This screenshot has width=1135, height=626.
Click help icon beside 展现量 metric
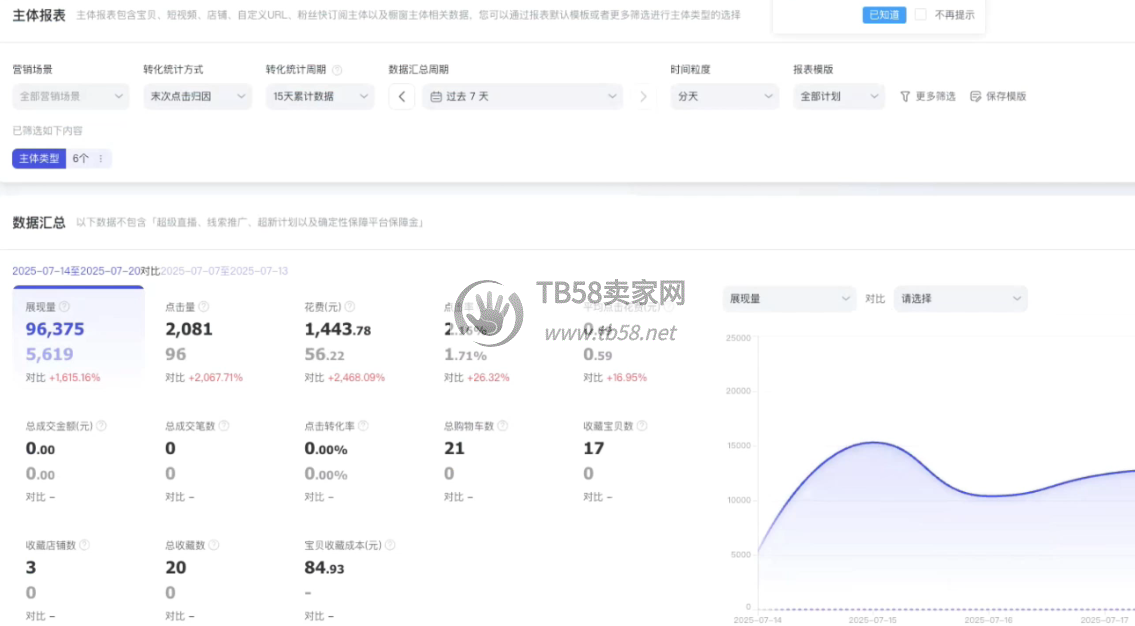tap(64, 307)
